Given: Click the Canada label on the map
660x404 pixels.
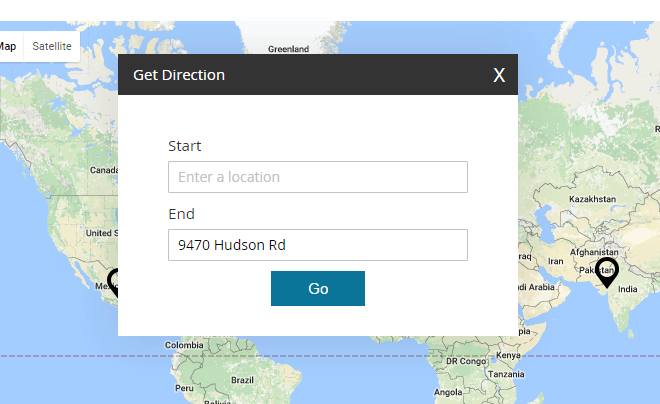Looking at the screenshot, I should [104, 170].
